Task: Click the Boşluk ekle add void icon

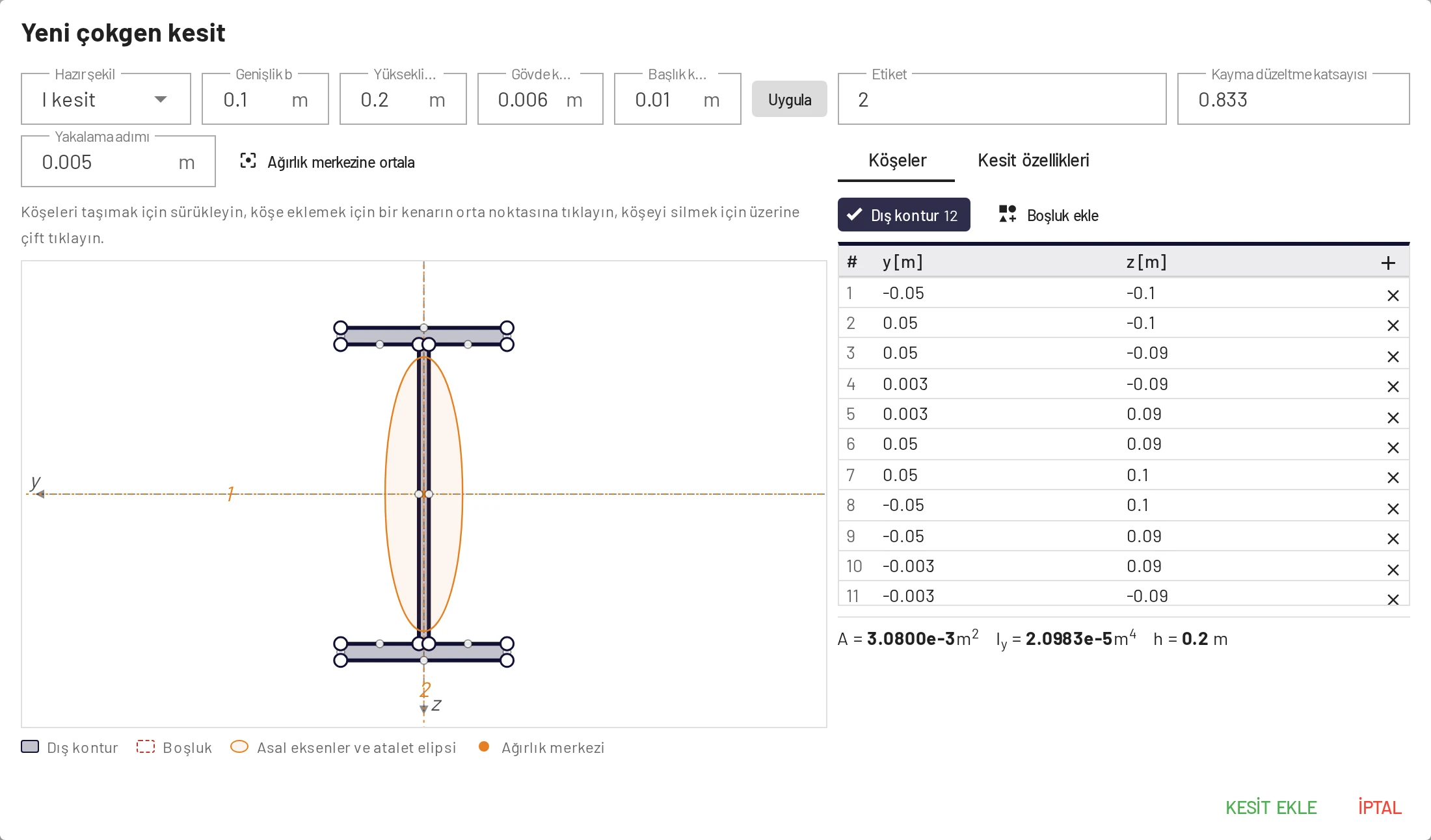Action: tap(1008, 214)
